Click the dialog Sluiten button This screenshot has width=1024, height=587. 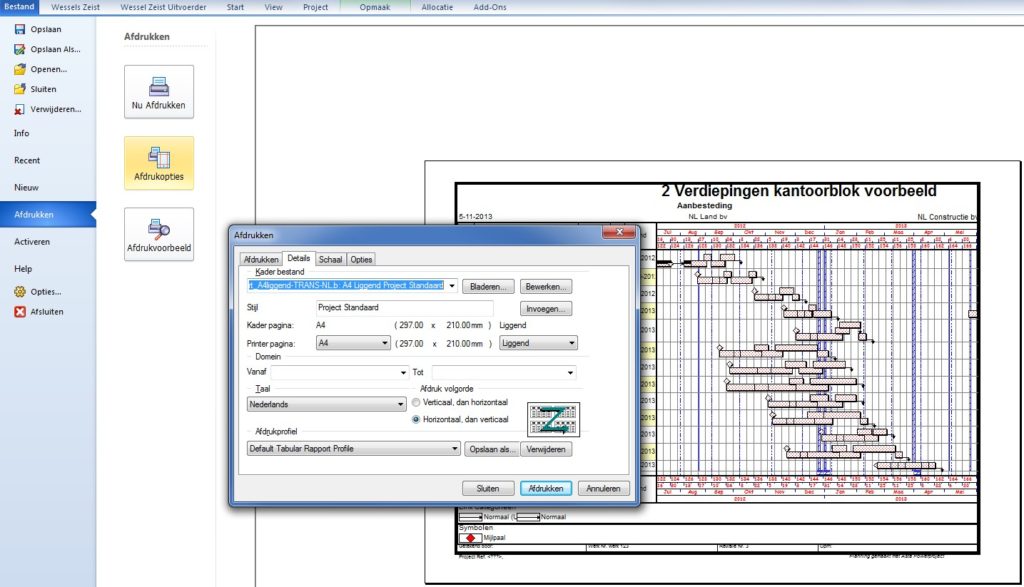tap(488, 488)
